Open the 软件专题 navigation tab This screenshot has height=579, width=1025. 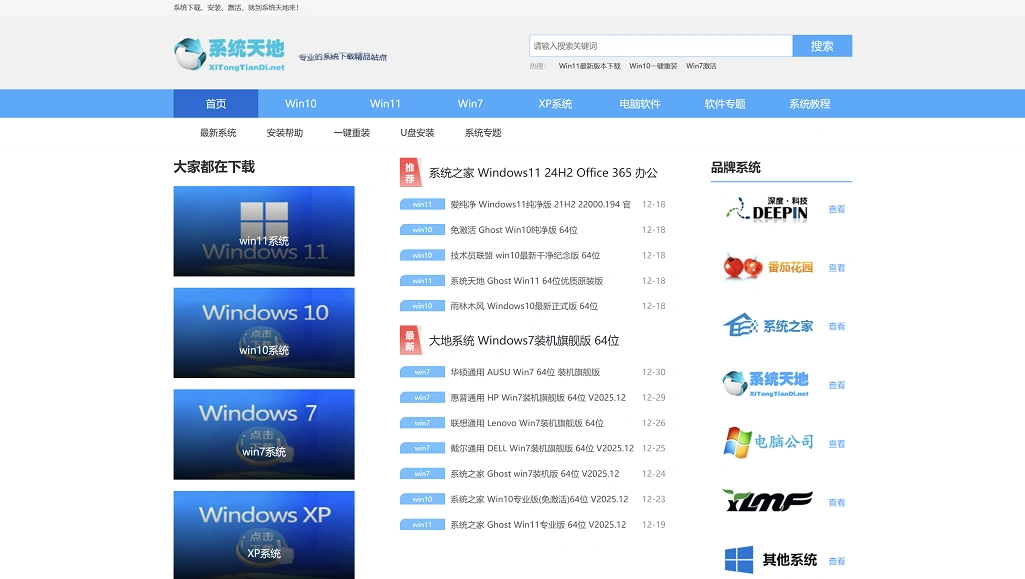pyautogui.click(x=725, y=104)
